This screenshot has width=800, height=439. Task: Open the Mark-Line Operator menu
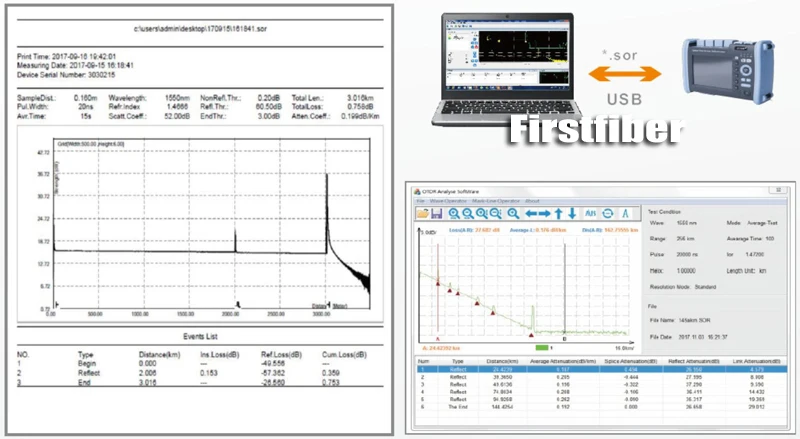tap(495, 201)
